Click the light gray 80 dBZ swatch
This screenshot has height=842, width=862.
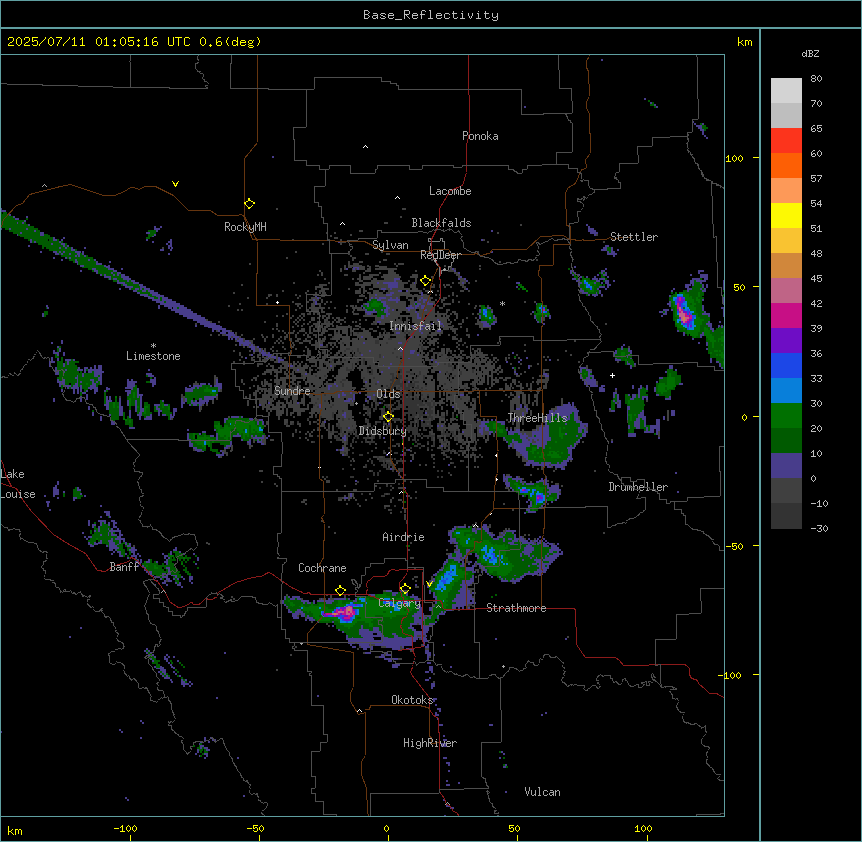coord(786,91)
